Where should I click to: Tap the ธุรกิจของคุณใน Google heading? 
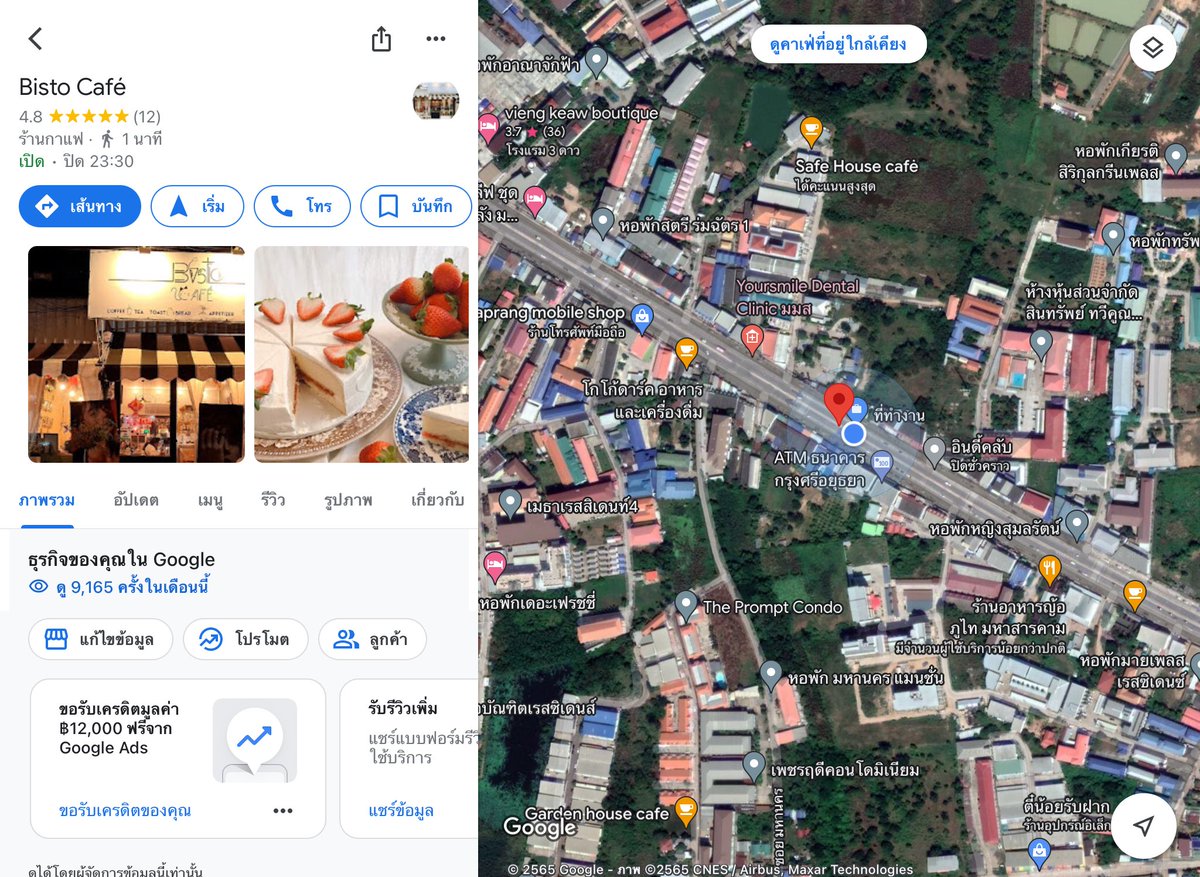(121, 559)
